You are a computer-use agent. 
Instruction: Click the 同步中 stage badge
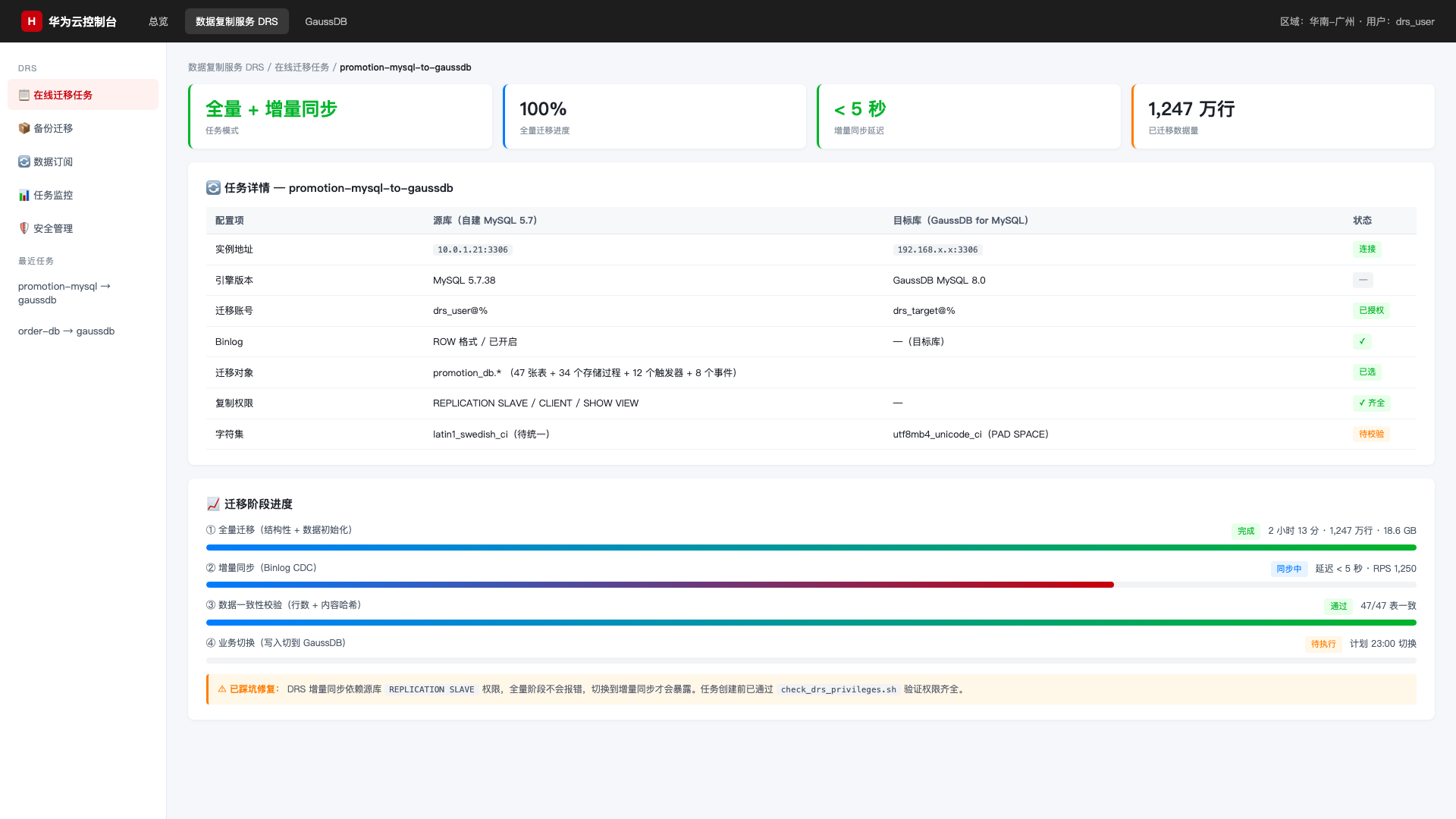click(1289, 569)
